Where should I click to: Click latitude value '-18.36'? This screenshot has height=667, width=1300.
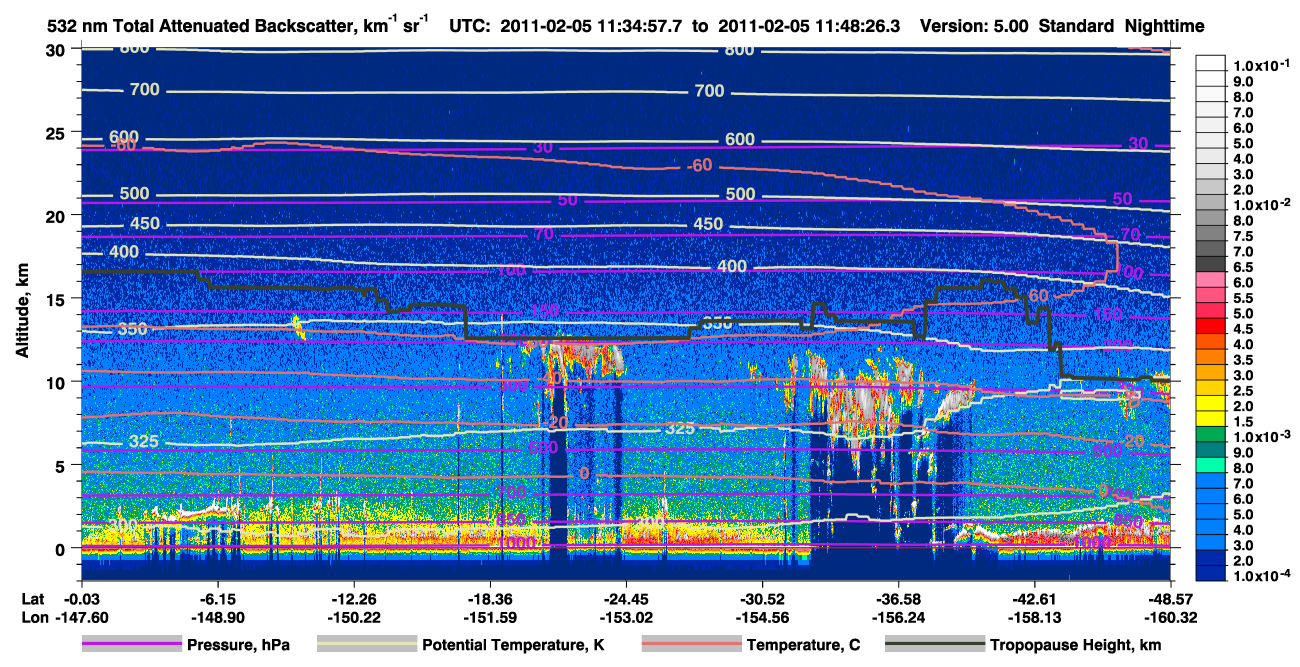(x=489, y=598)
